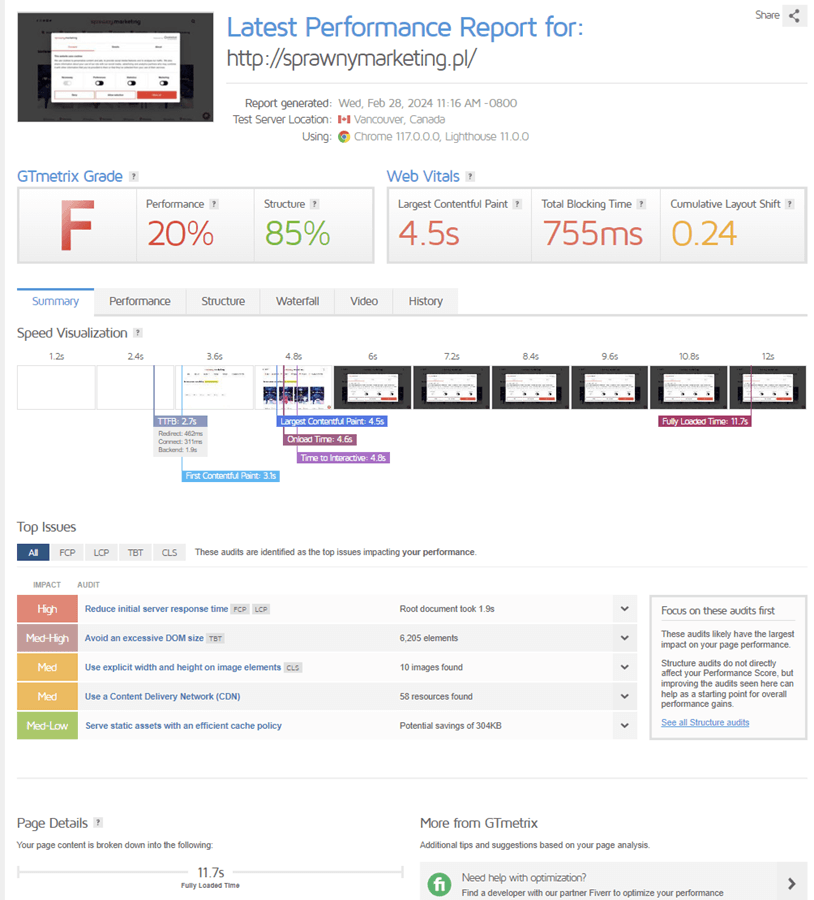Viewport: 814px width, 900px height.
Task: Expand the excessive DOM size audit row
Action: [624, 638]
